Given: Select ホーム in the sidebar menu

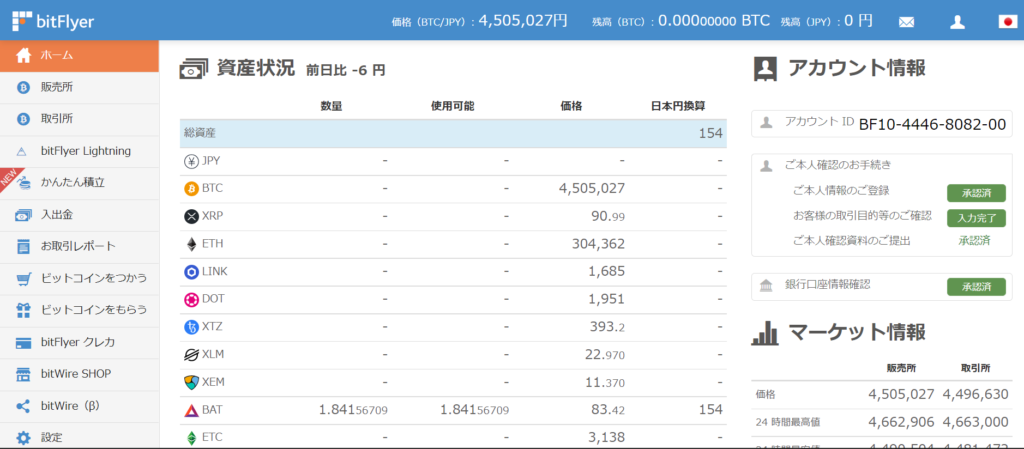Looking at the screenshot, I should click(79, 55).
